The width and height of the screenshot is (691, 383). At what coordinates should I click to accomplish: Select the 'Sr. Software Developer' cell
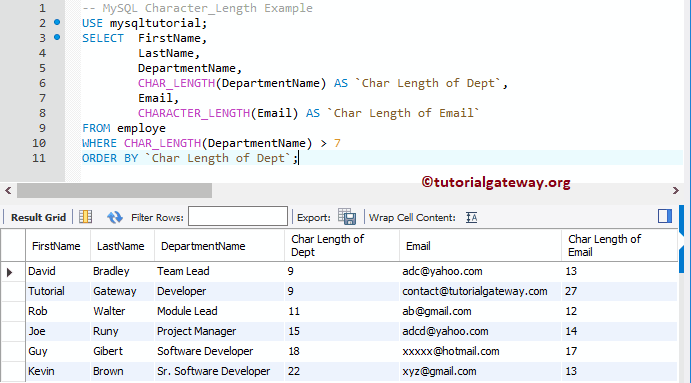[219, 371]
